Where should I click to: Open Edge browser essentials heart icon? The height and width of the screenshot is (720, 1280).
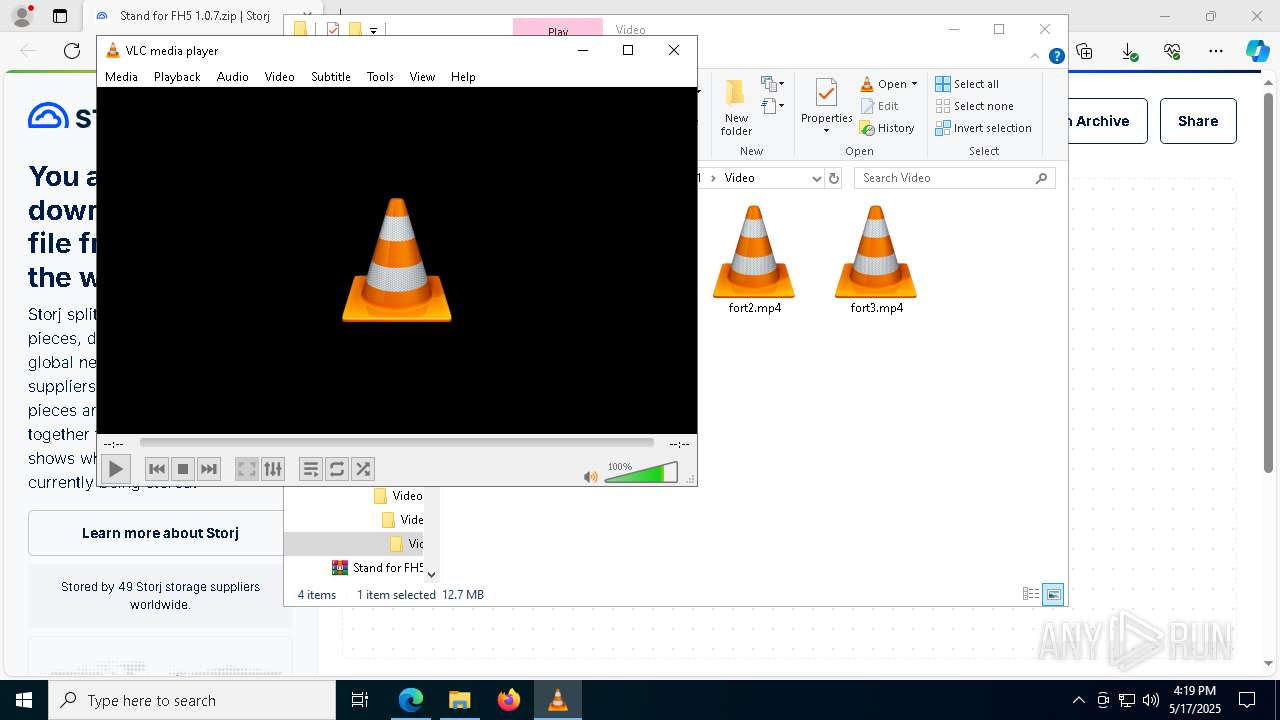(1172, 51)
